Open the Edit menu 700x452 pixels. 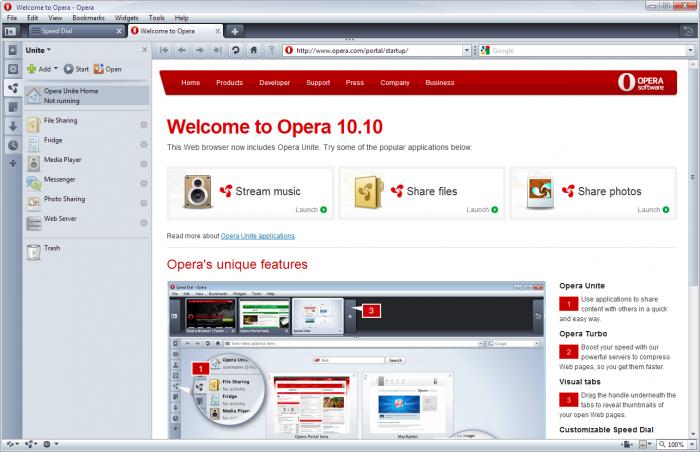33,18
